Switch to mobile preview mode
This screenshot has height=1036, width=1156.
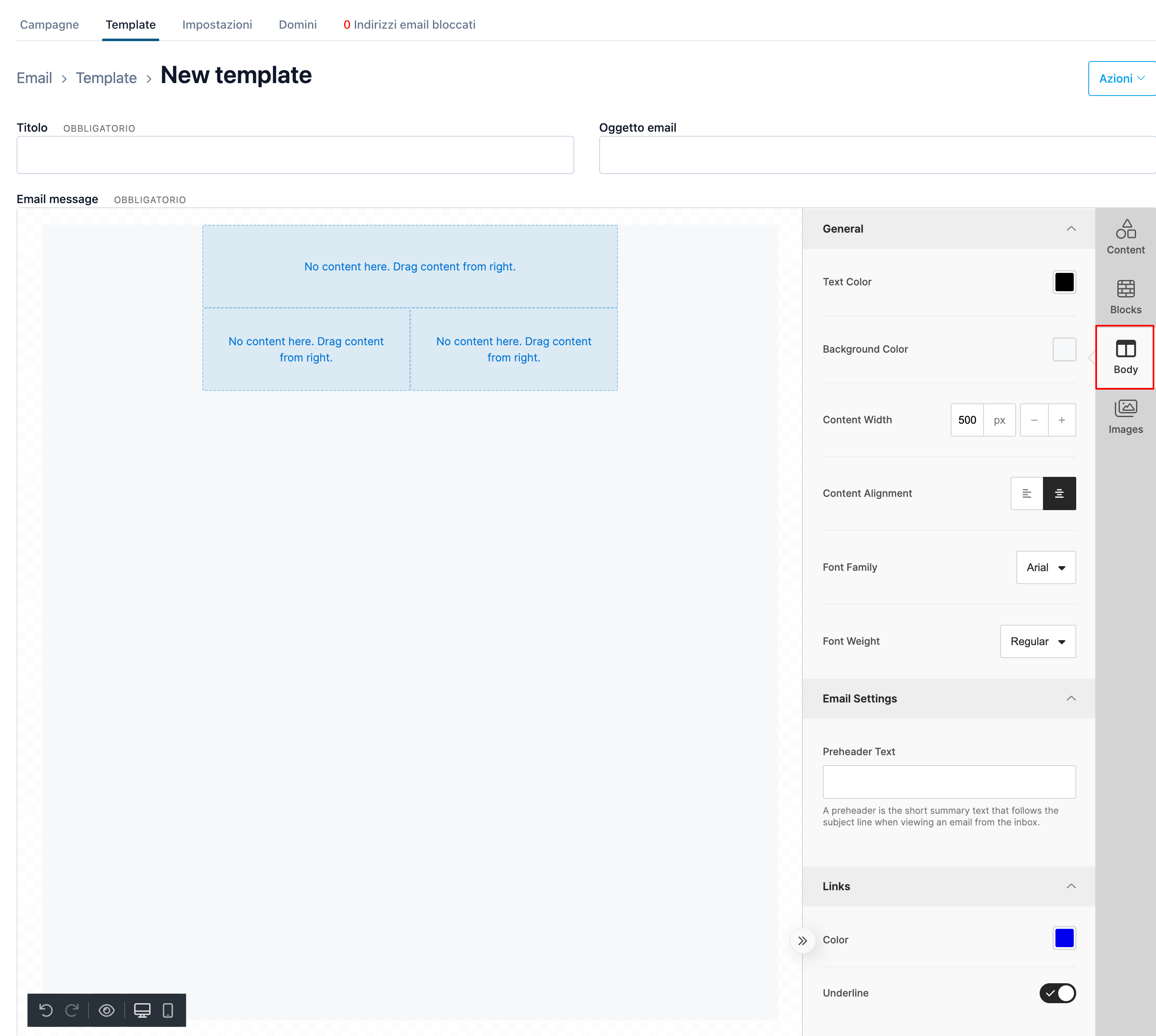167,1010
